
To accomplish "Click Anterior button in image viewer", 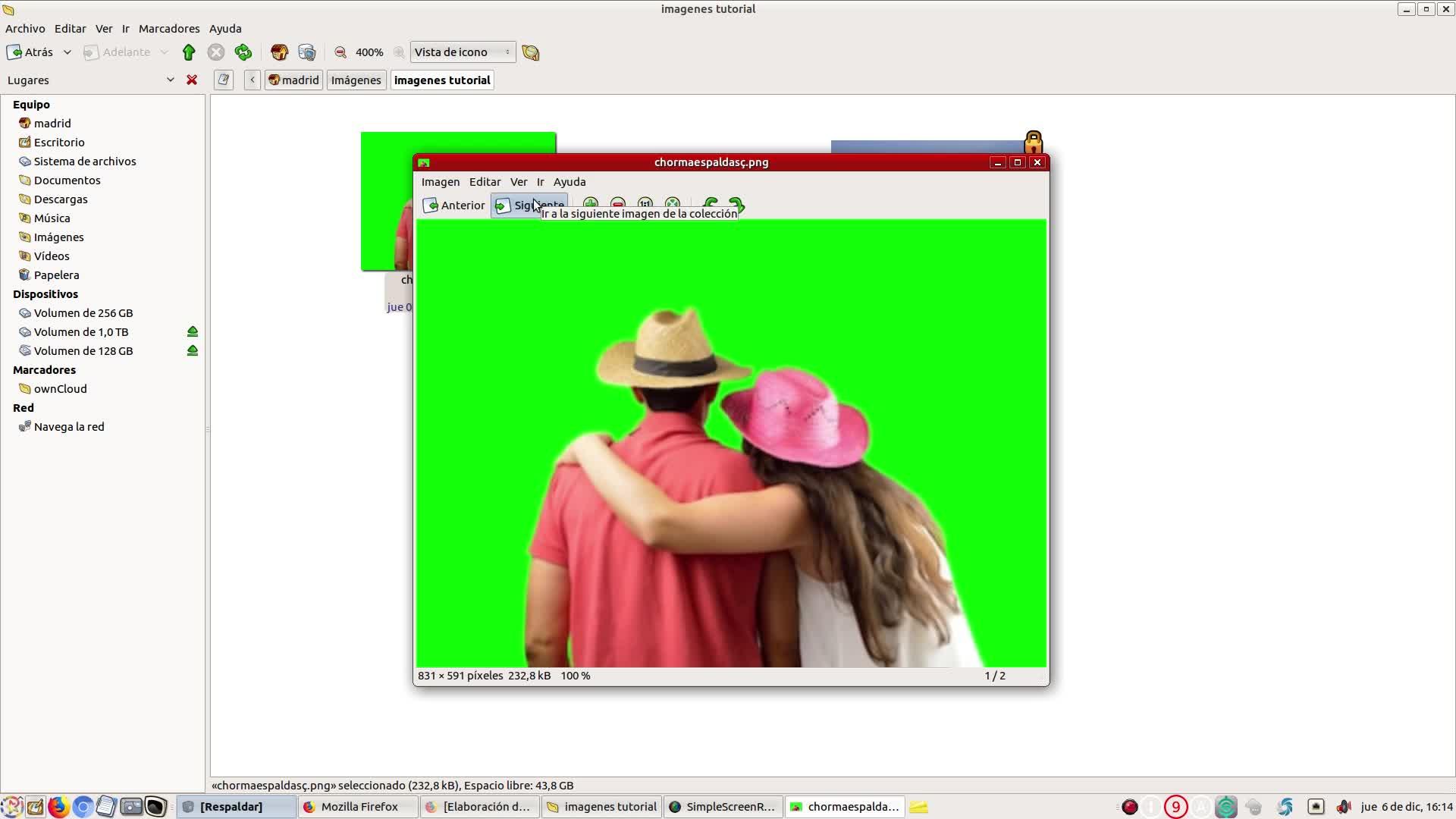I will 454,206.
